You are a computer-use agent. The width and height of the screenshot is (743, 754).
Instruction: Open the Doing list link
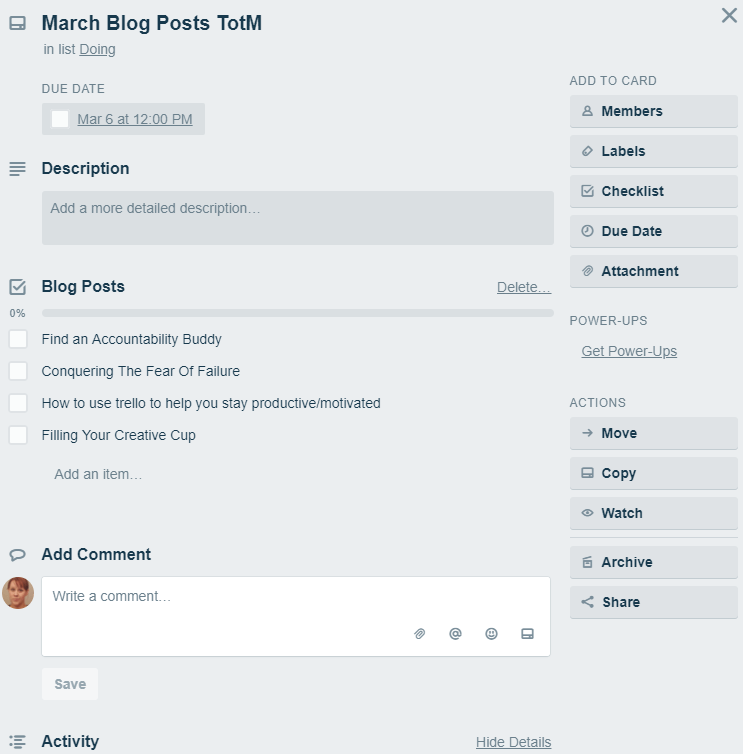point(97,49)
